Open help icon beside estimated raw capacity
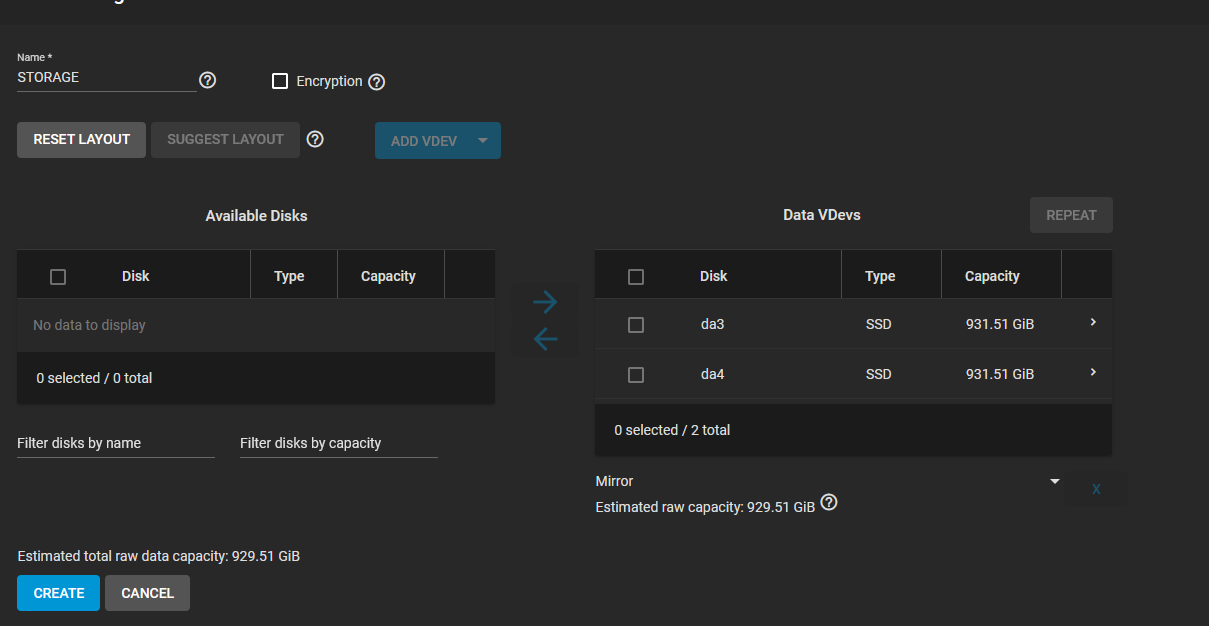The image size is (1209, 626). (828, 502)
